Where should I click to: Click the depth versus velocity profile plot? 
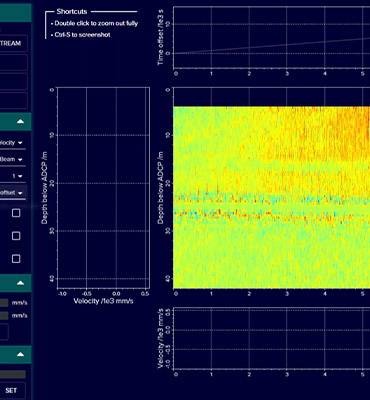[103, 188]
